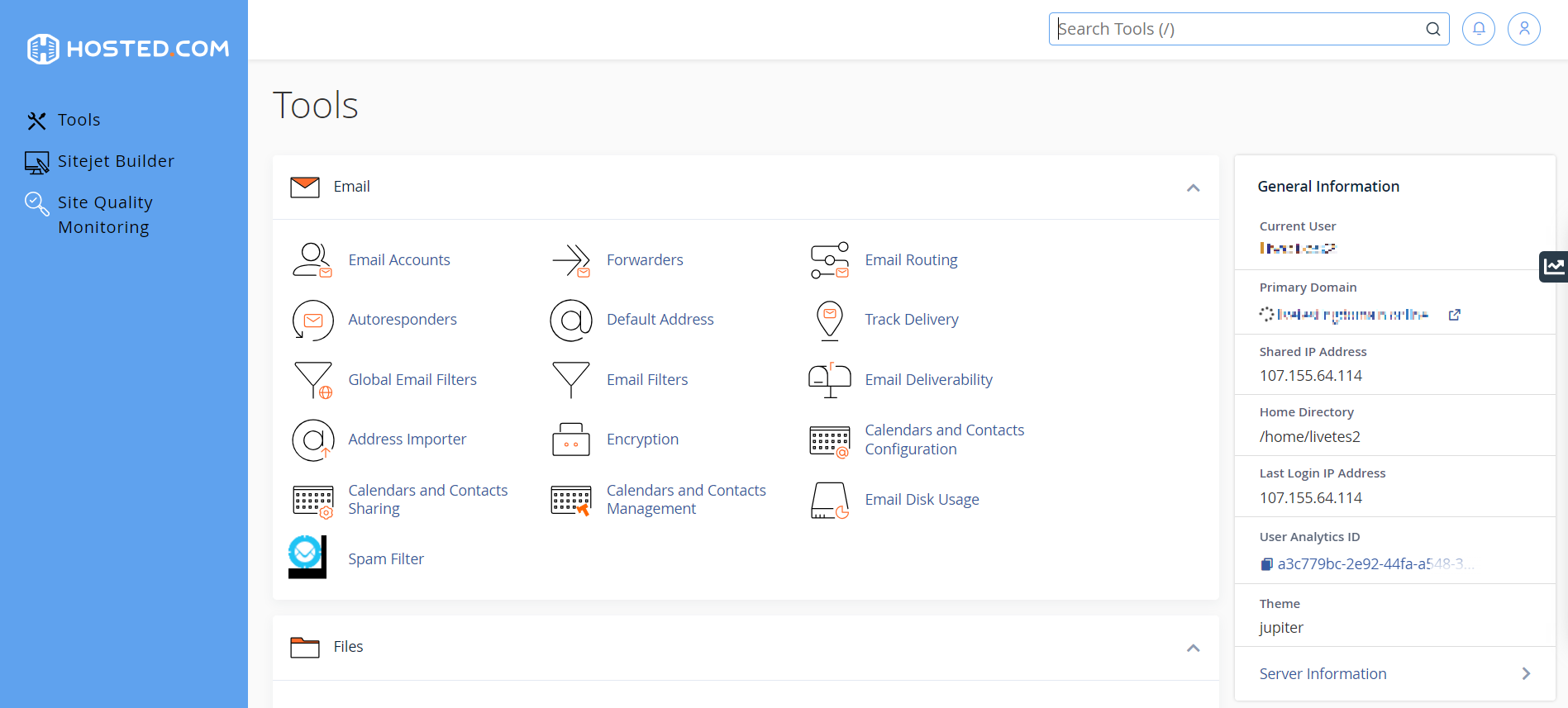Open the Server Information link

(1323, 674)
